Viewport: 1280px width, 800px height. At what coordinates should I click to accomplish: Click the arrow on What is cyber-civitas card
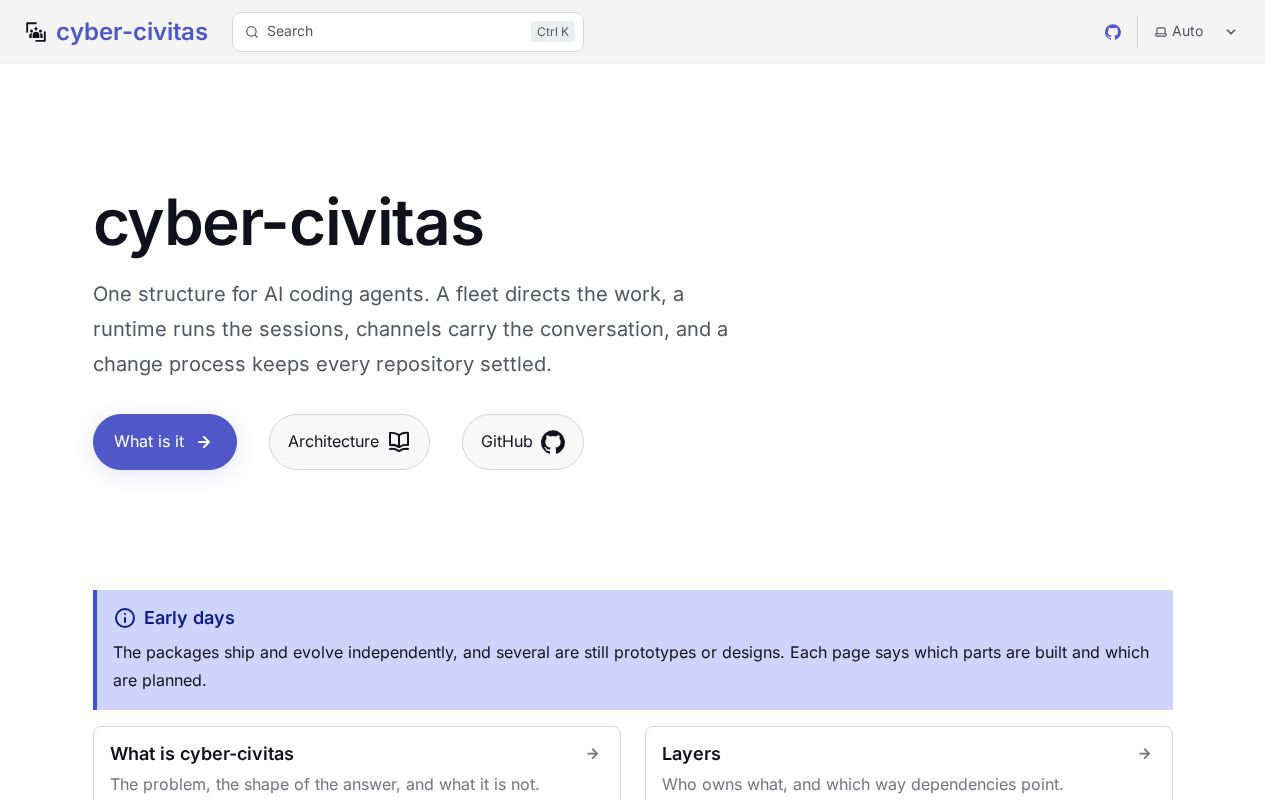click(x=592, y=754)
